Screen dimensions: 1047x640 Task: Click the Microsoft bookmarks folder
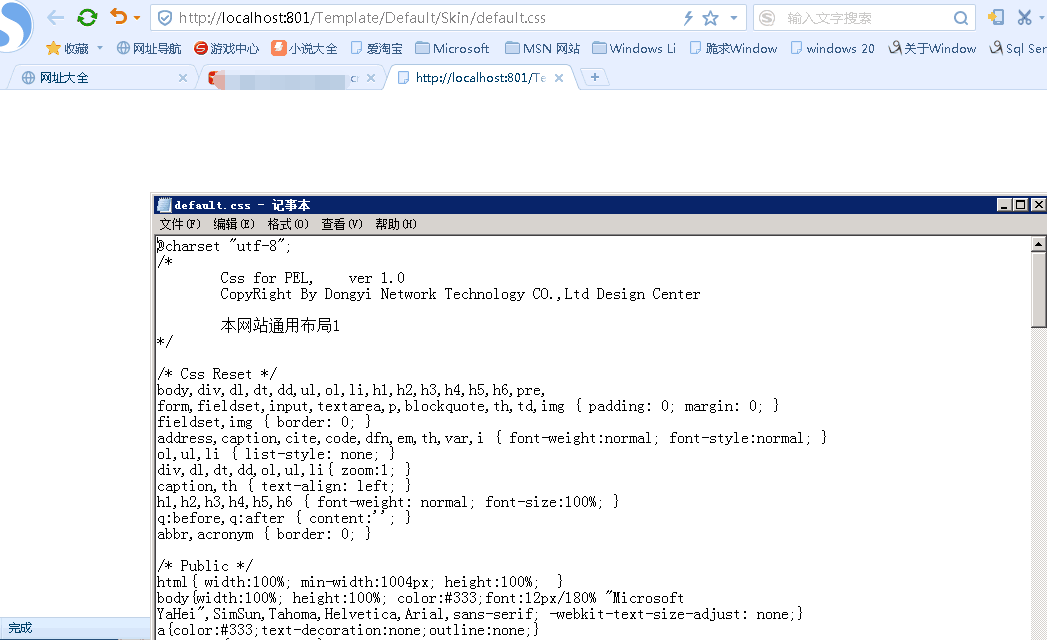pos(452,48)
